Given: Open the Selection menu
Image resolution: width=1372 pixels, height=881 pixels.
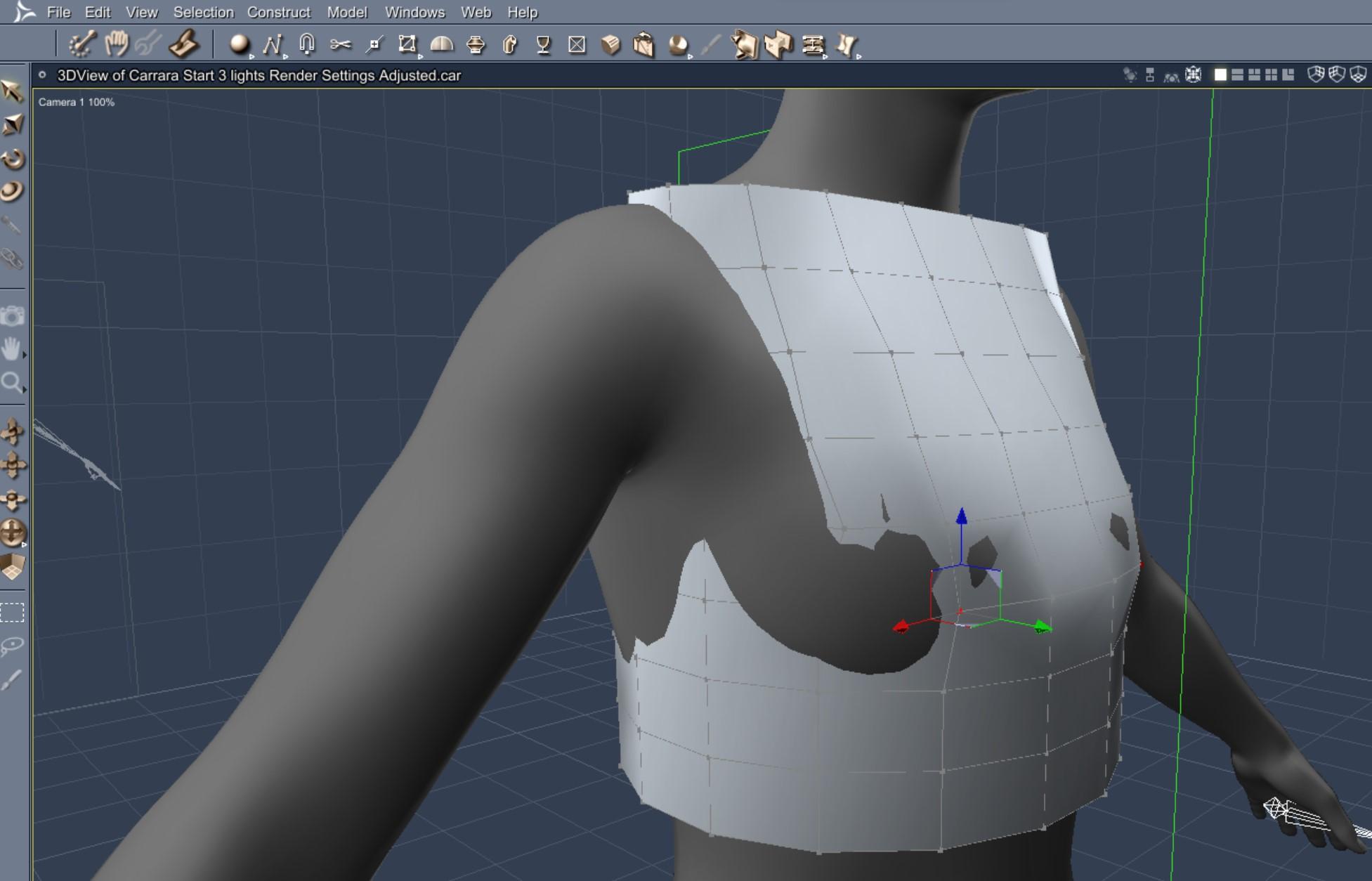Looking at the screenshot, I should (x=203, y=12).
